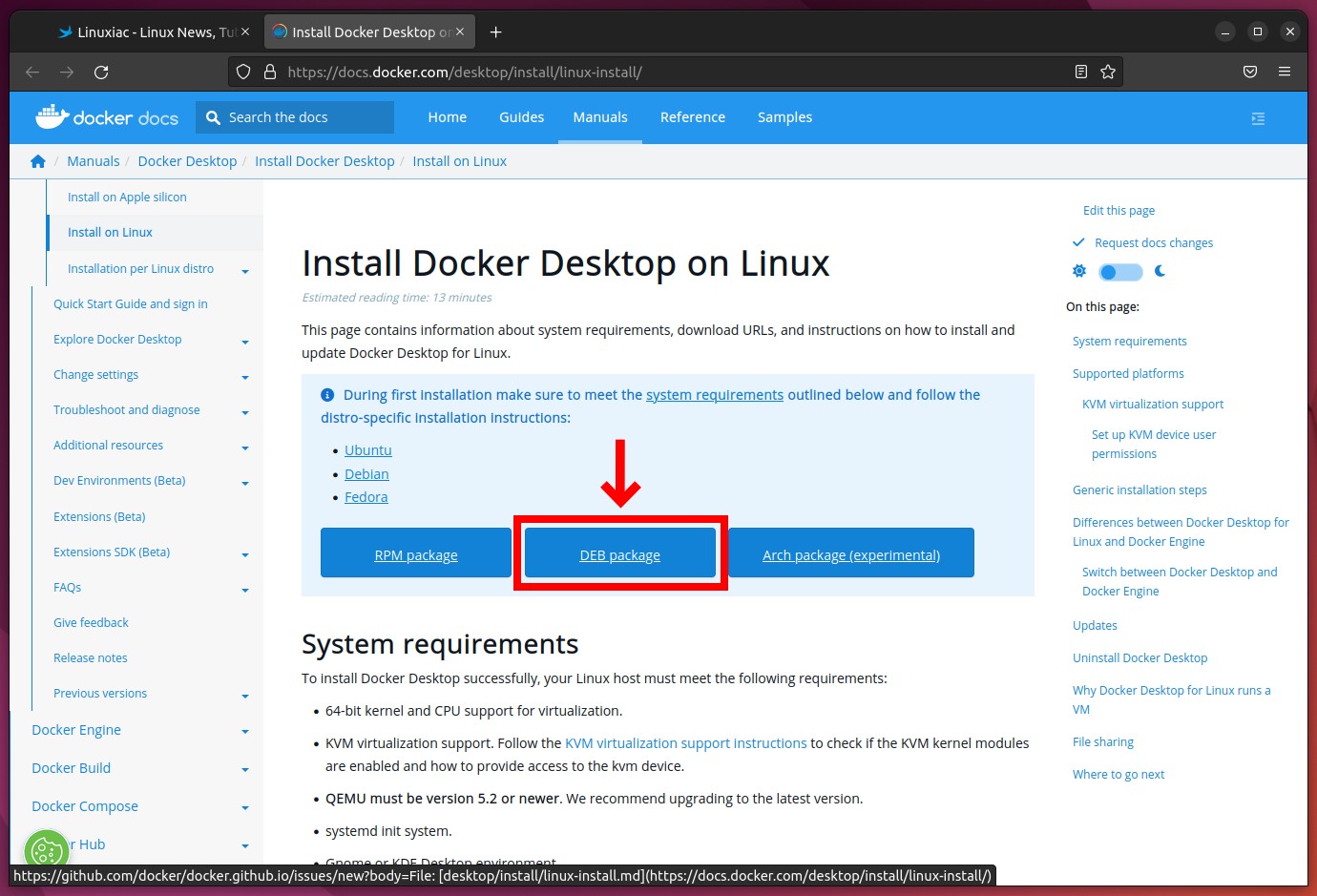Expand Docker Compose menu
Screen dimensions: 1317x896
tap(245, 808)
